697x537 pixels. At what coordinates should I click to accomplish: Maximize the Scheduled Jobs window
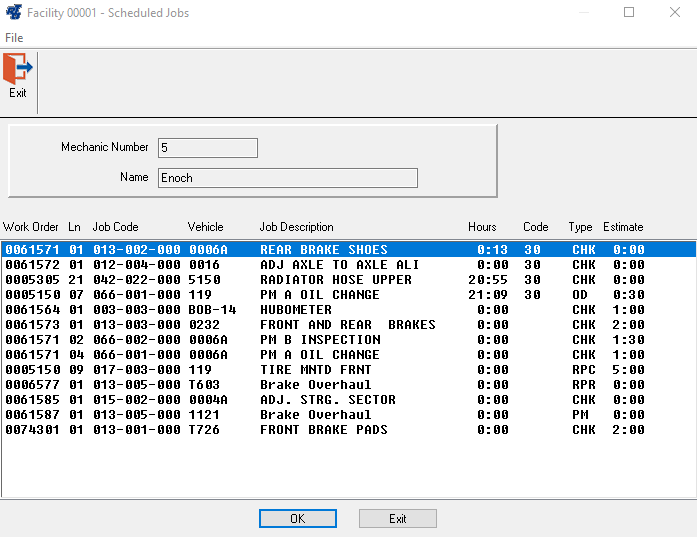tap(629, 13)
